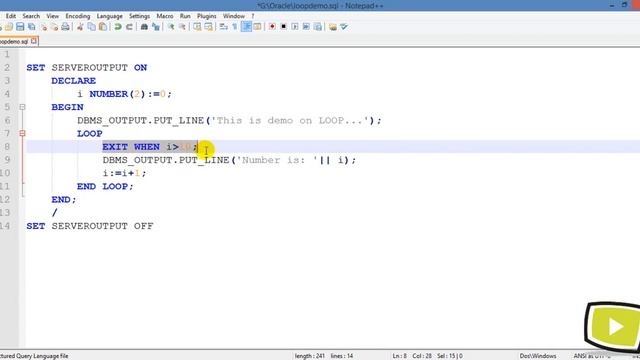Collapse the BEGIN block fold marker
This screenshot has width=640, height=360.
(22, 107)
